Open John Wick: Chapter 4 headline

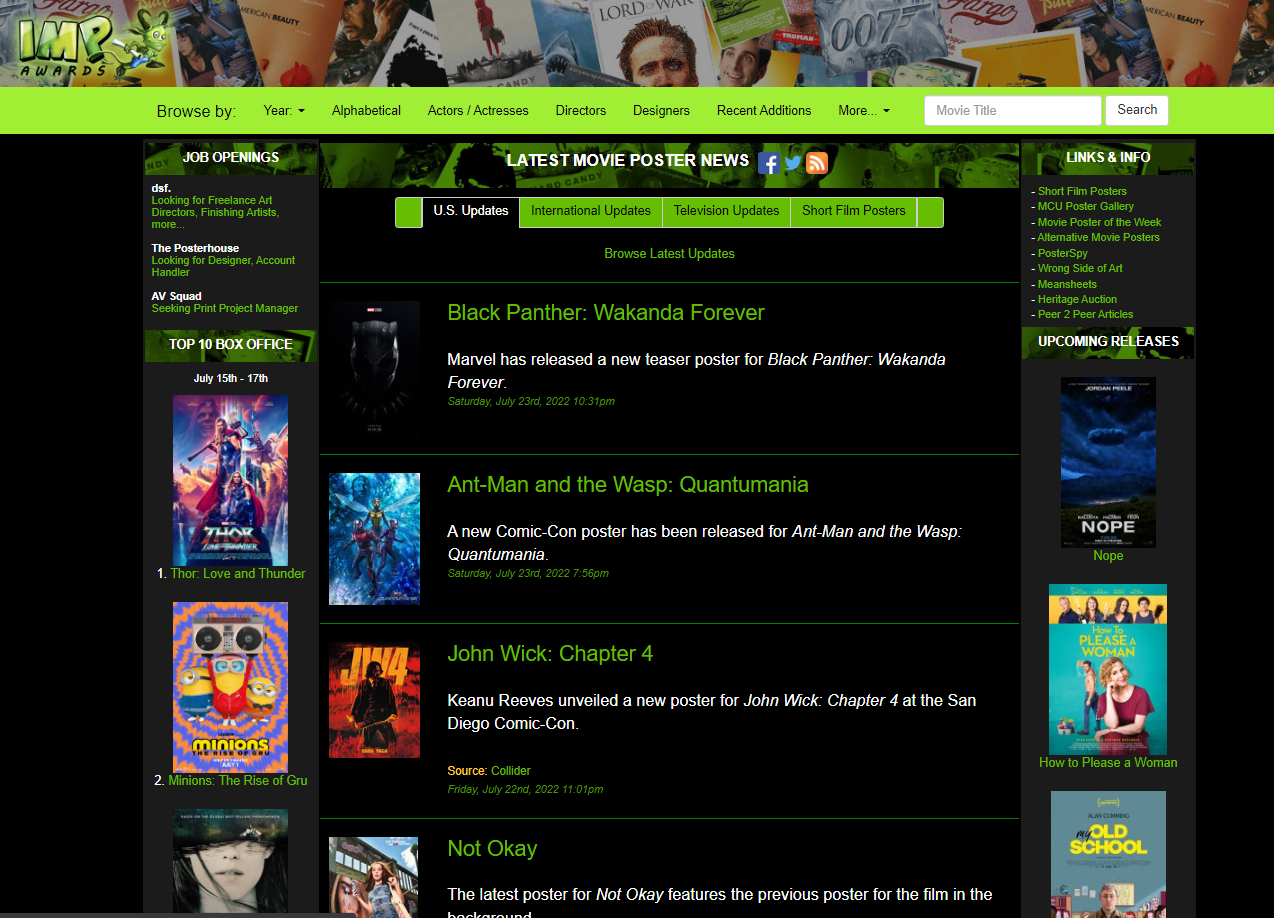[550, 654]
